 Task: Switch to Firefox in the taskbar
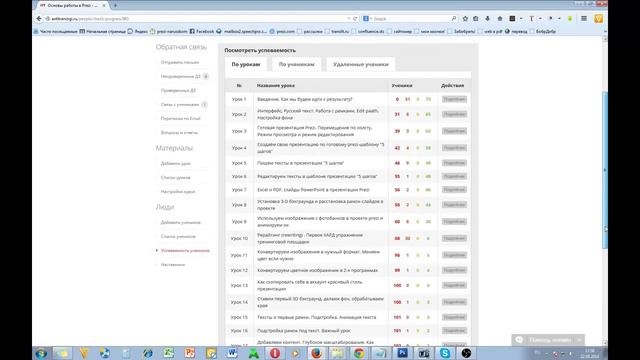coord(316,353)
